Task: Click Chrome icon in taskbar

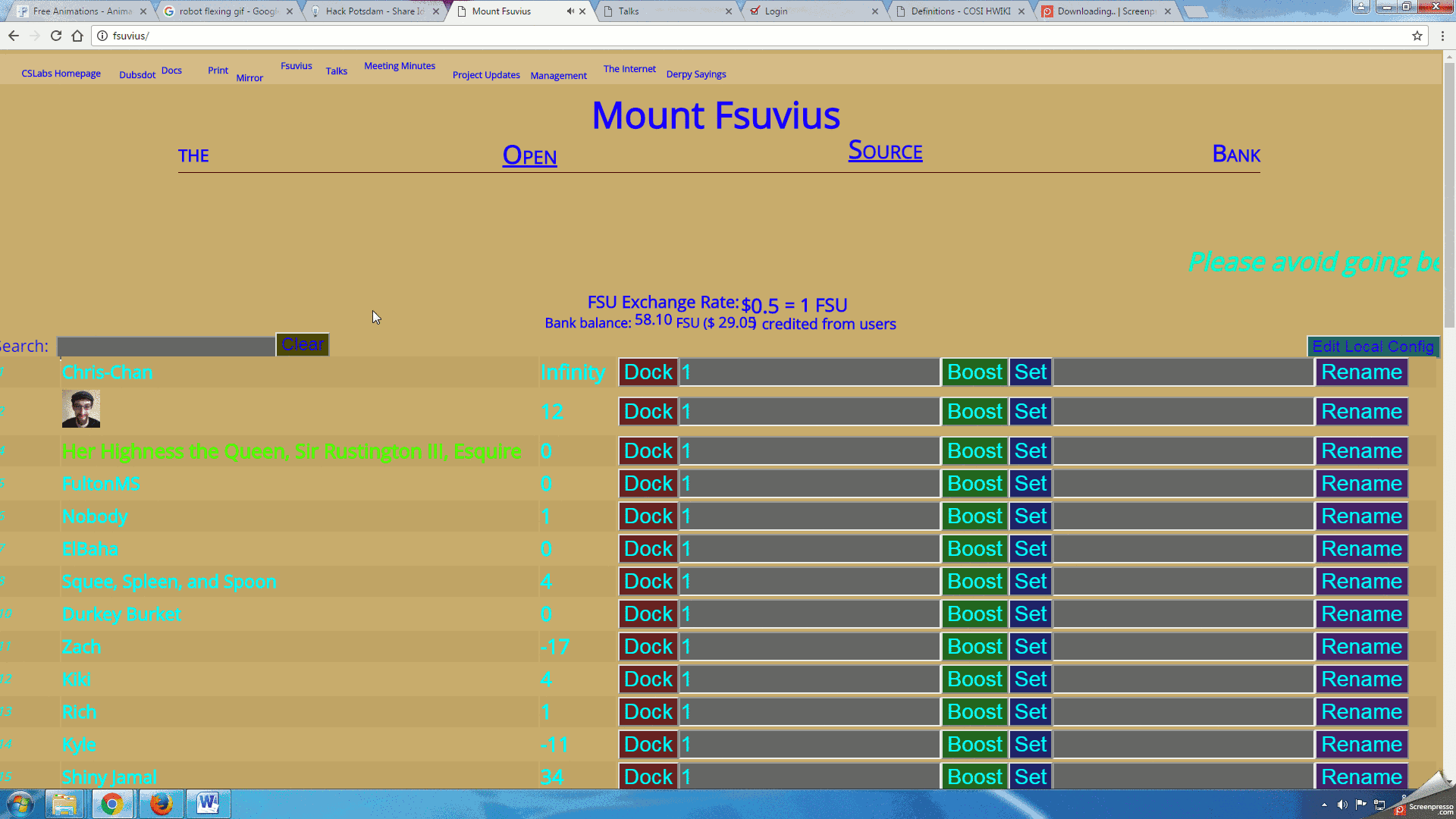Action: (112, 804)
